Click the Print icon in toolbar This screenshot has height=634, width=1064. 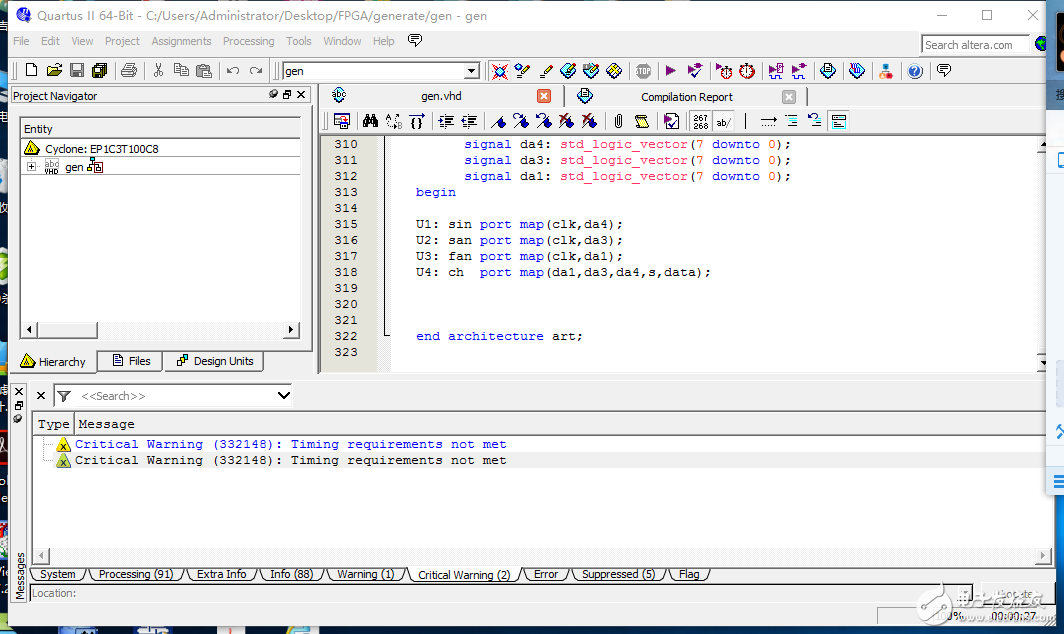pyautogui.click(x=128, y=71)
